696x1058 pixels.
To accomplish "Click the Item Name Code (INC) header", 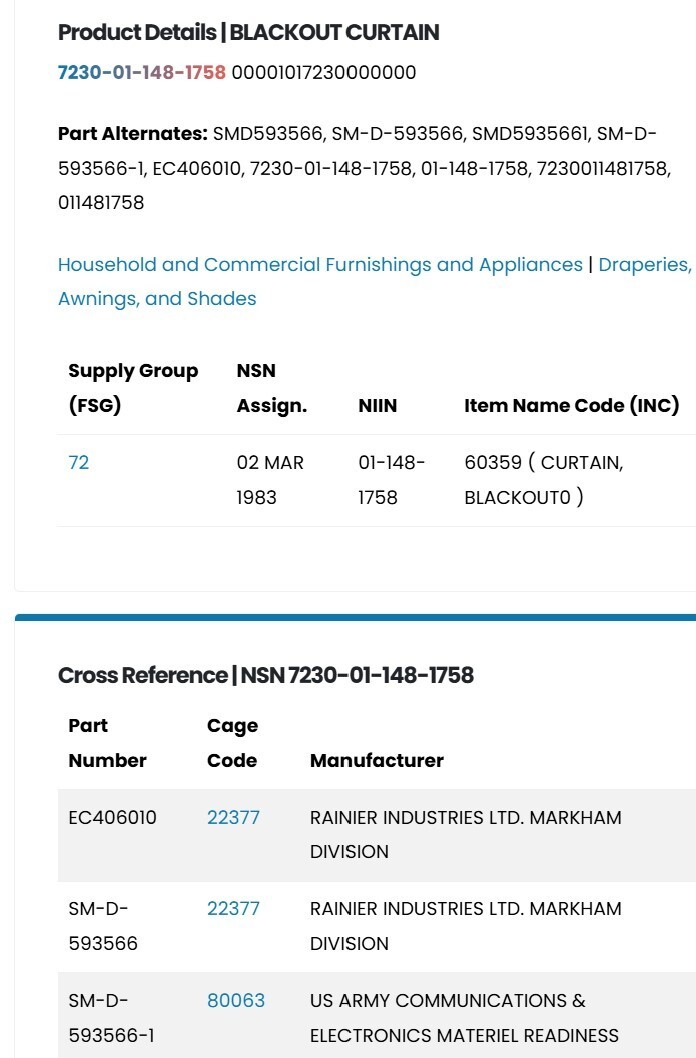I will click(x=572, y=406).
